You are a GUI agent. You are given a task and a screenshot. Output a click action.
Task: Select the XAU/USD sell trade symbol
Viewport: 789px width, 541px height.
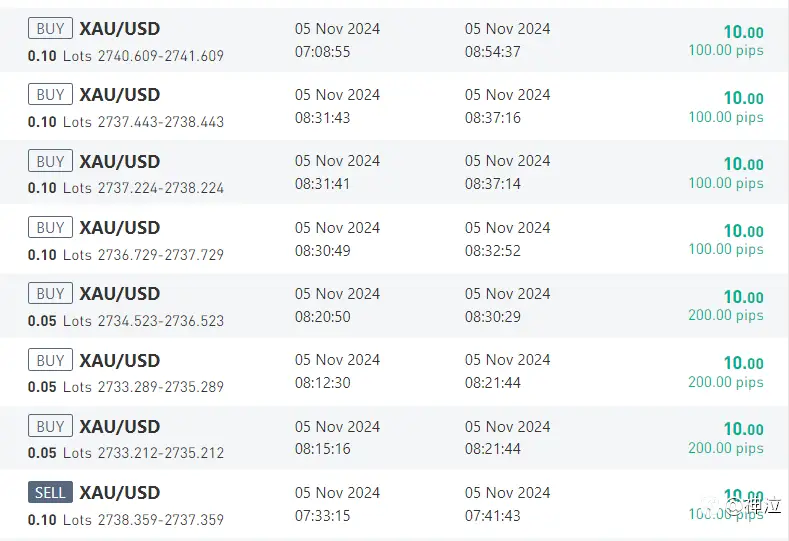(x=120, y=492)
